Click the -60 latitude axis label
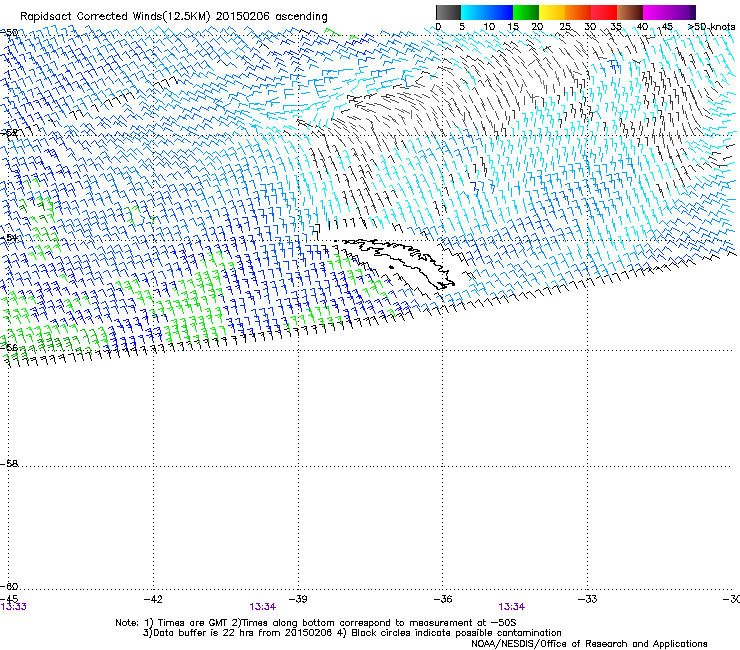The height and width of the screenshot is (650, 740). click(x=9, y=586)
